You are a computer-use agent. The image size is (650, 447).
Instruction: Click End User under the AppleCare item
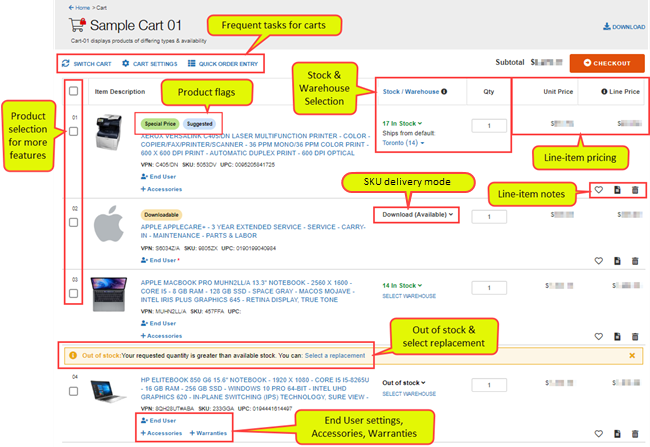click(160, 260)
